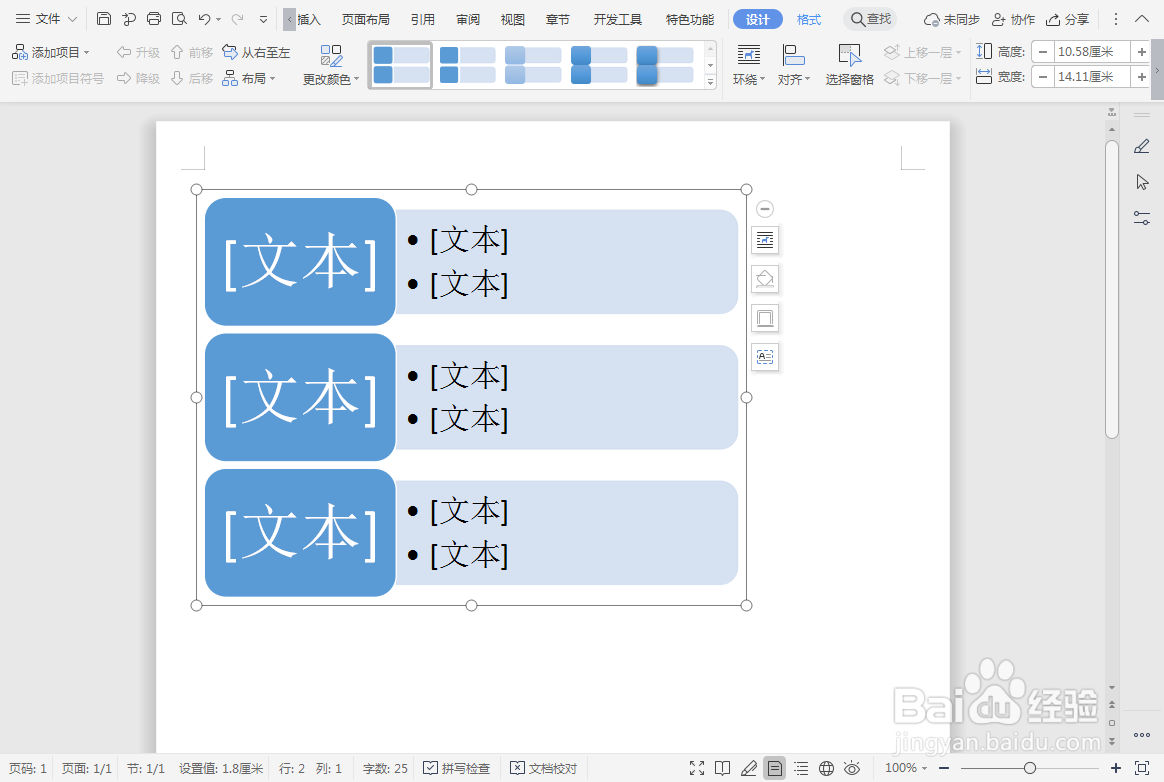Click 添加项目符号 button
This screenshot has height=782, width=1164.
coord(58,78)
